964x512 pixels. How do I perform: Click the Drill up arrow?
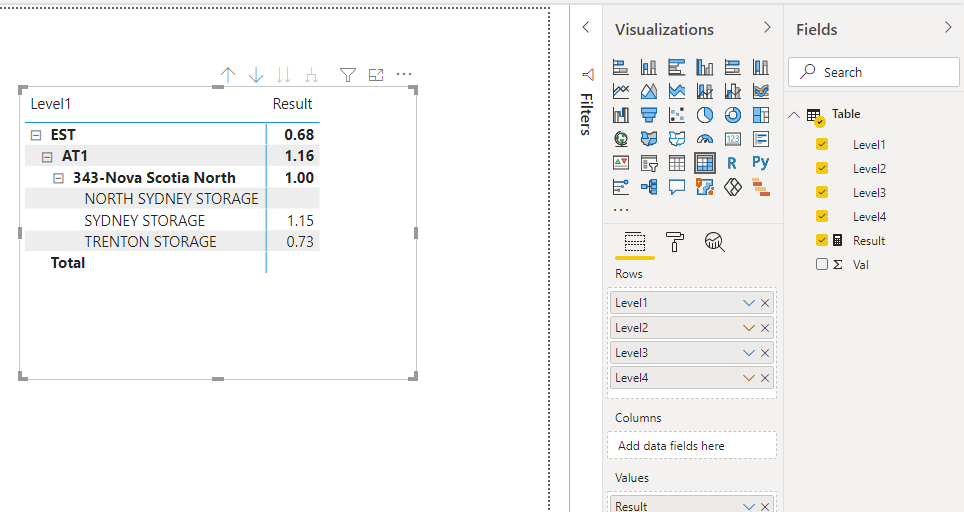(228, 75)
